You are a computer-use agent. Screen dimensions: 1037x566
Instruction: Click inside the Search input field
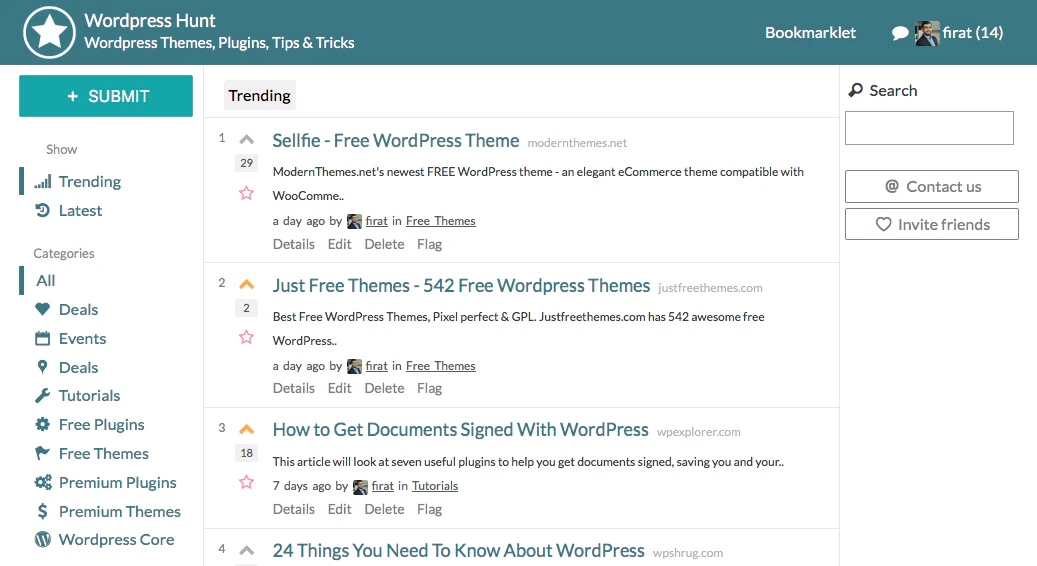pos(929,128)
